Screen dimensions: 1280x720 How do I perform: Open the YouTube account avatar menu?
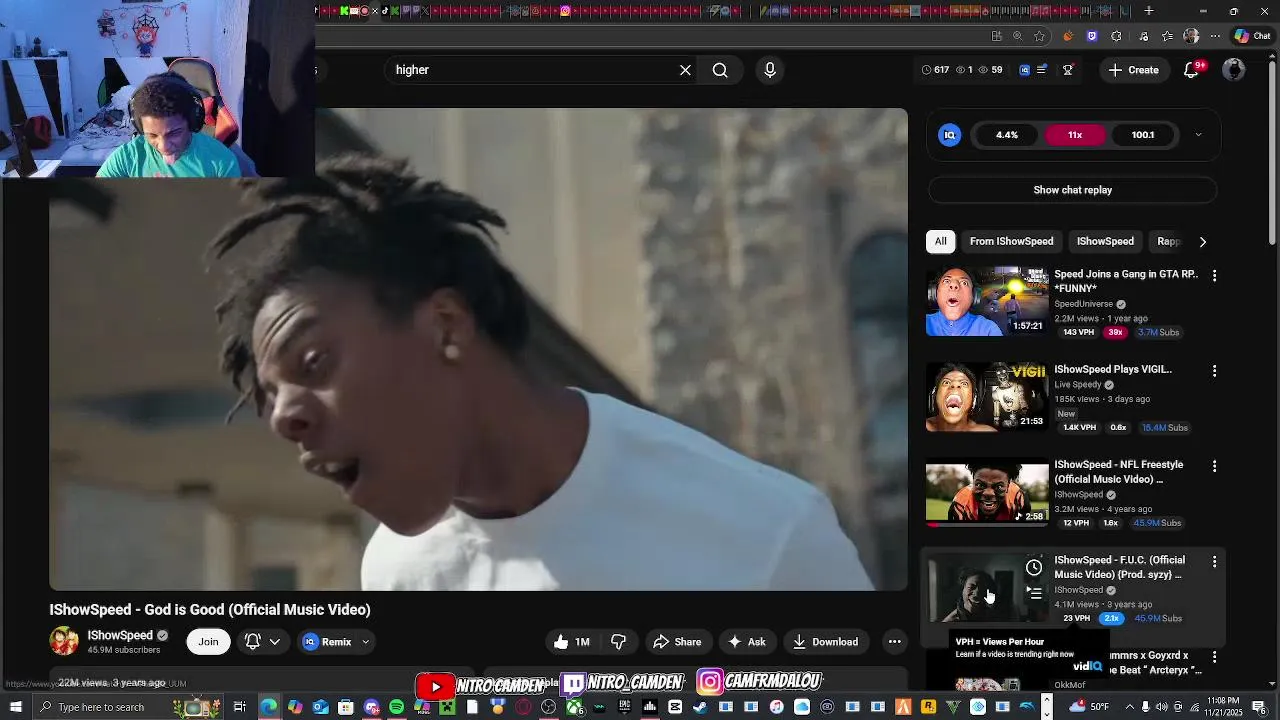point(1234,70)
